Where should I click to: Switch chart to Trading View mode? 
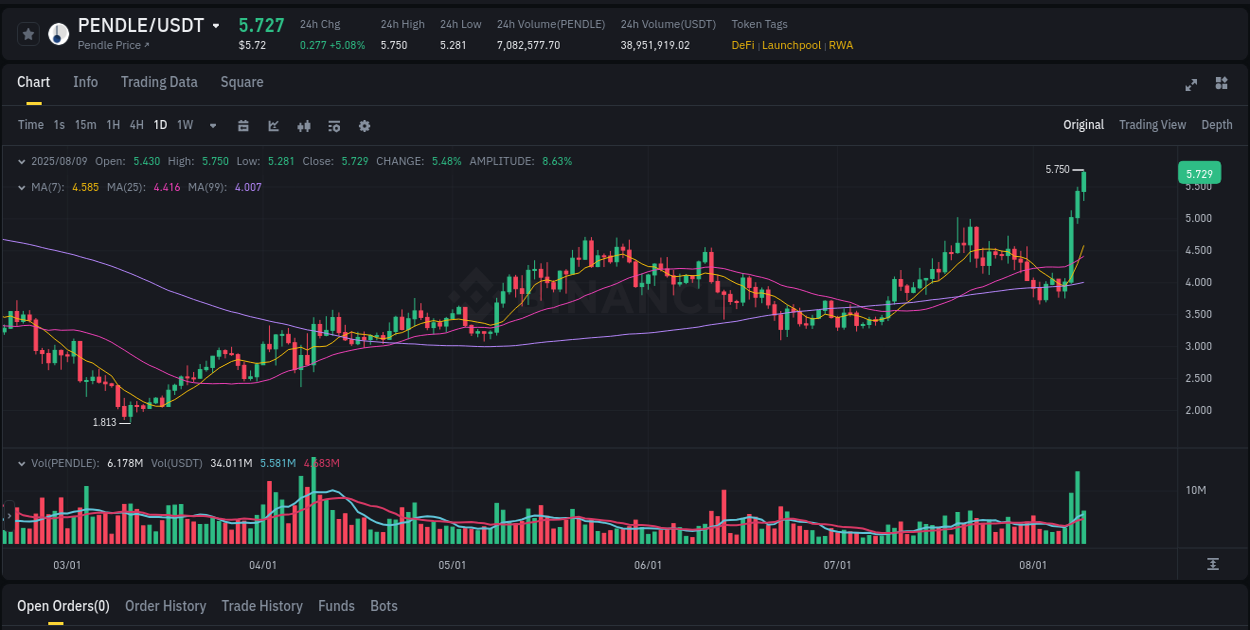pos(1152,125)
